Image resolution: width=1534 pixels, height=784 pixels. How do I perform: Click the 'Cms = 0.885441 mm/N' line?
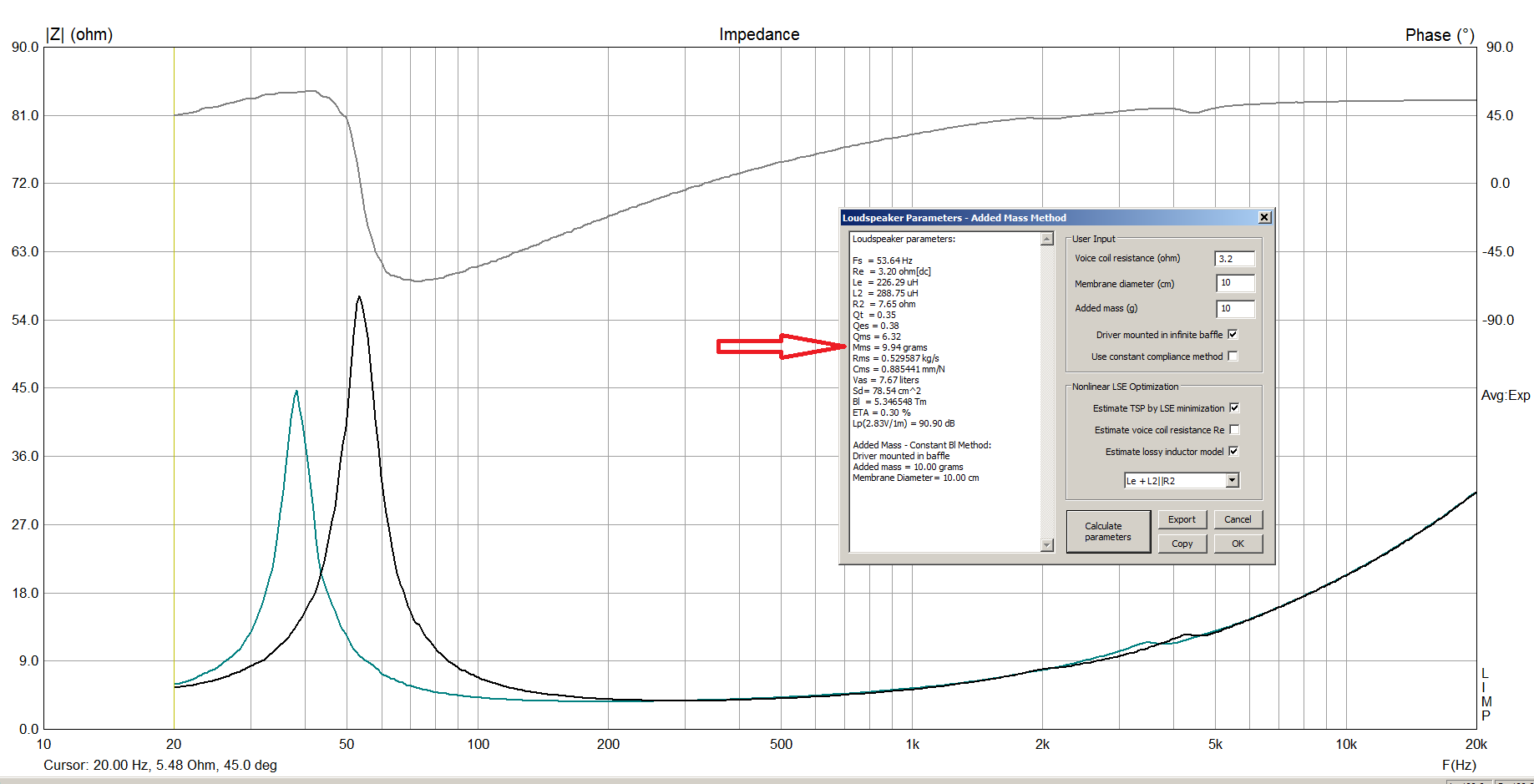[x=899, y=369]
